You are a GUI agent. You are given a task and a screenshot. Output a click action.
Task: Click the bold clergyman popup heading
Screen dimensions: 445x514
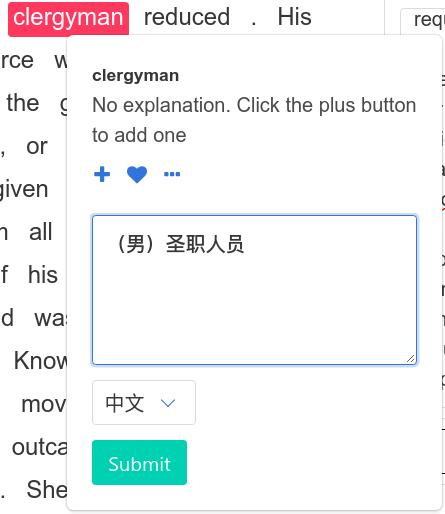tap(136, 76)
